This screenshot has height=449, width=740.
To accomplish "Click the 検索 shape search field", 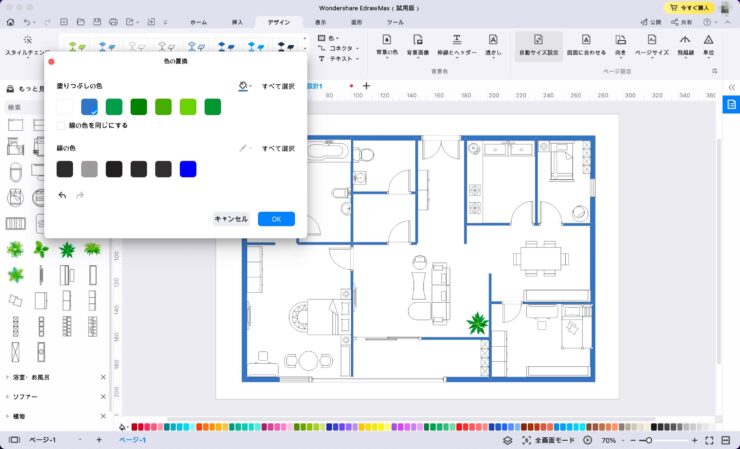I will 50,107.
